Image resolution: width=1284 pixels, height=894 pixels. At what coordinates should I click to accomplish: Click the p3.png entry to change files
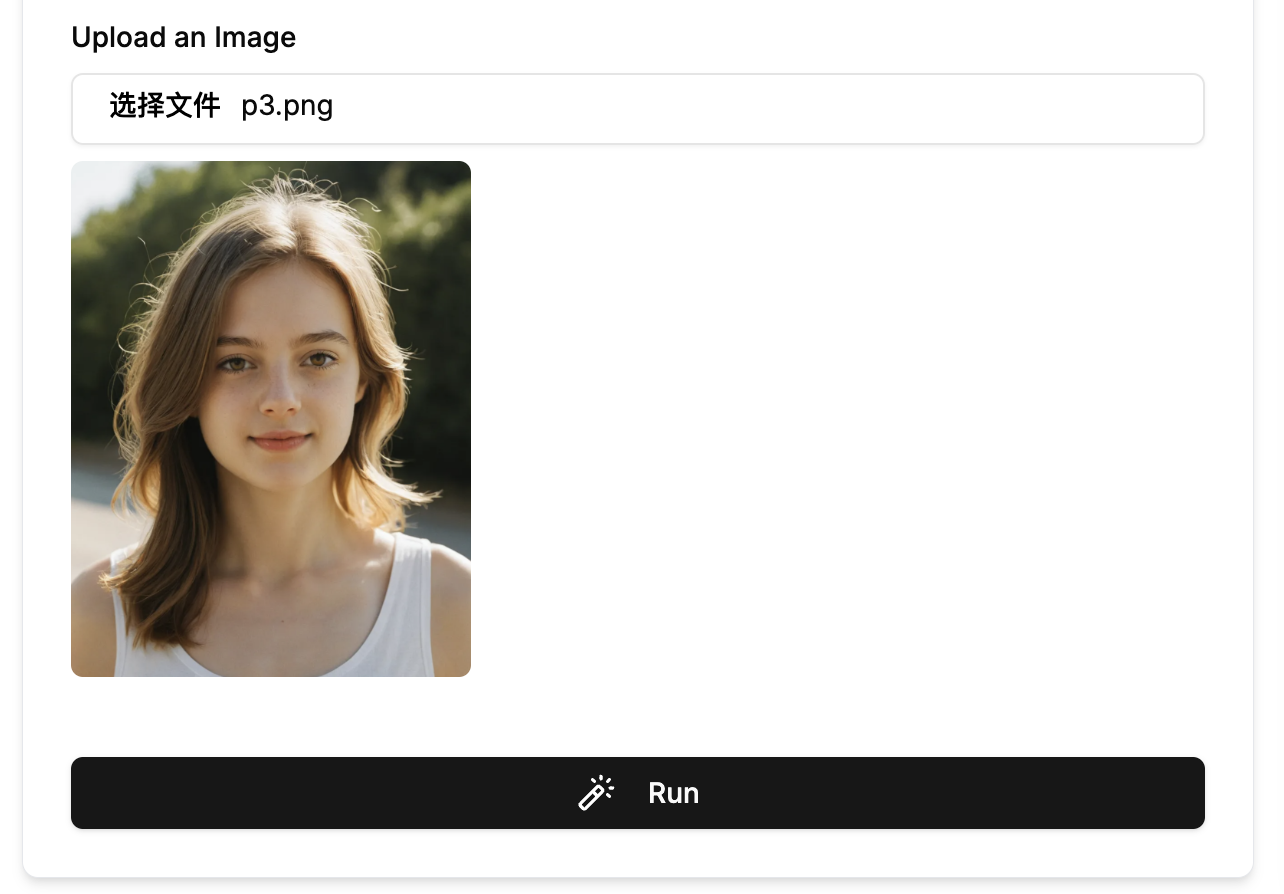(287, 106)
